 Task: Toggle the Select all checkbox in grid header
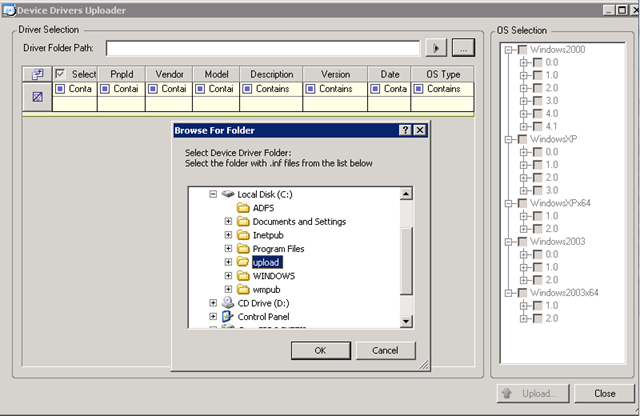pos(61,74)
